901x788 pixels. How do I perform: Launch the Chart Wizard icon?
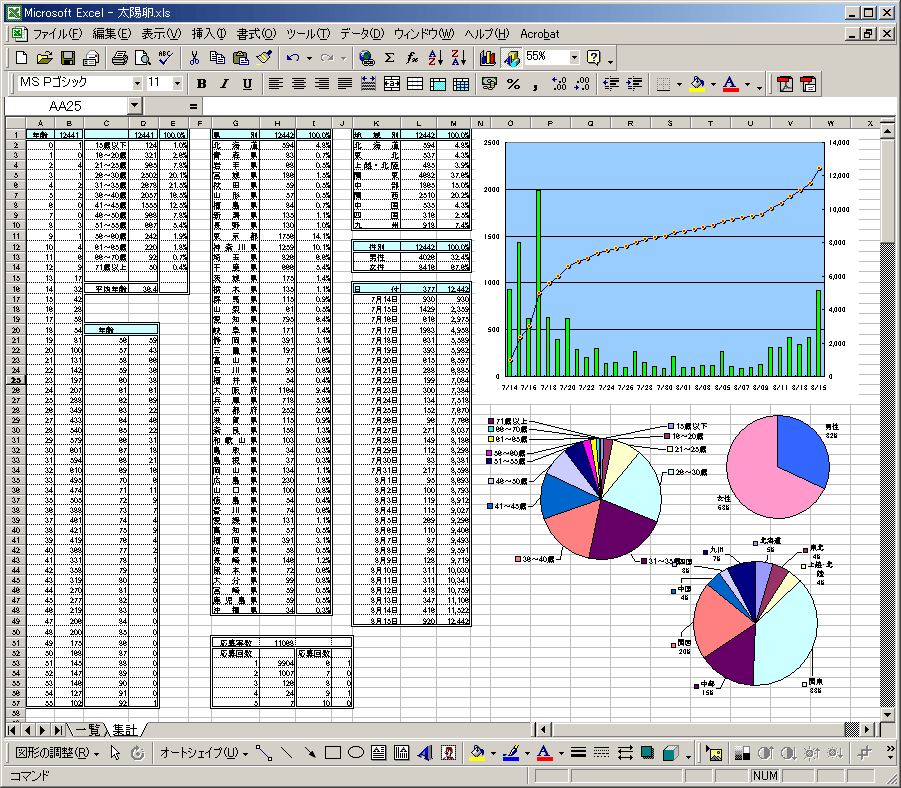click(488, 58)
